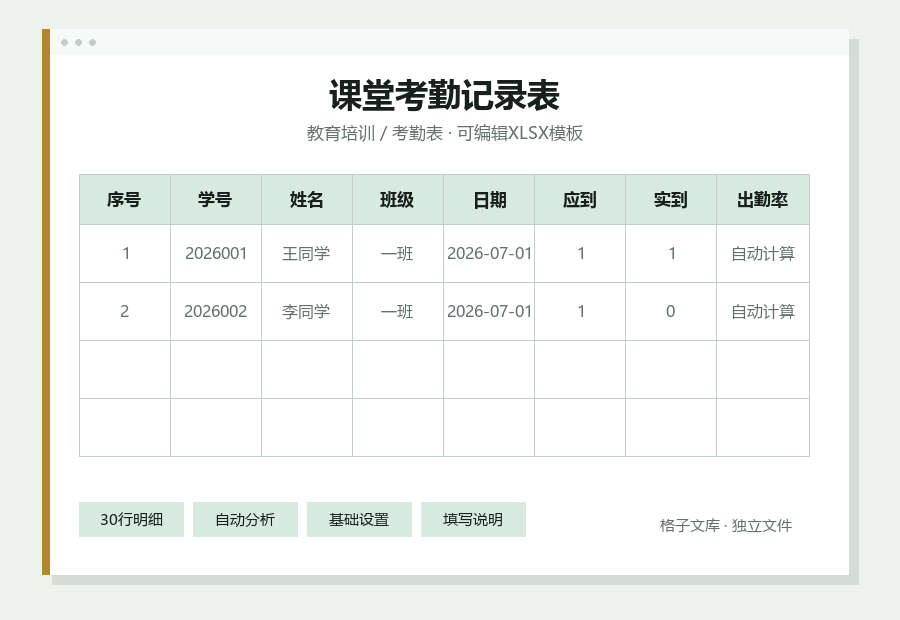
Task: Click the 日期 column header
Action: pos(489,200)
